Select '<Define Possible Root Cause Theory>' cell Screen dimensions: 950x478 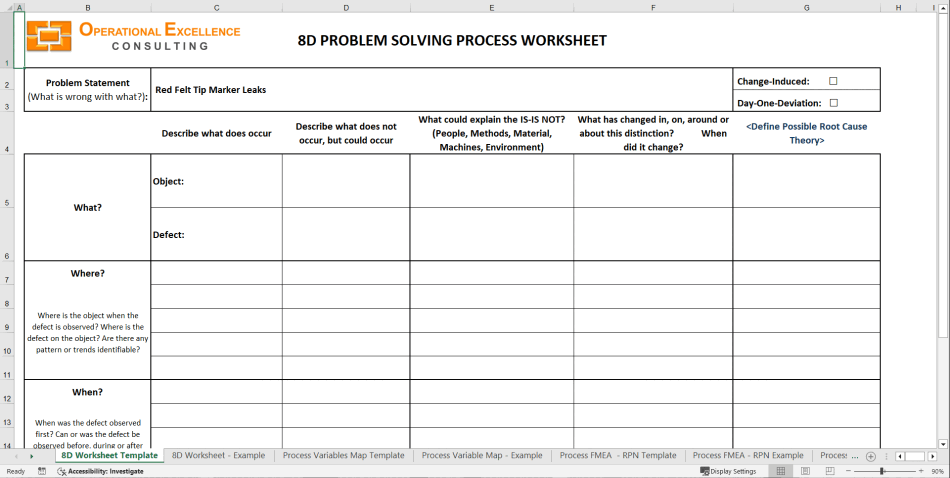pyautogui.click(x=806, y=133)
